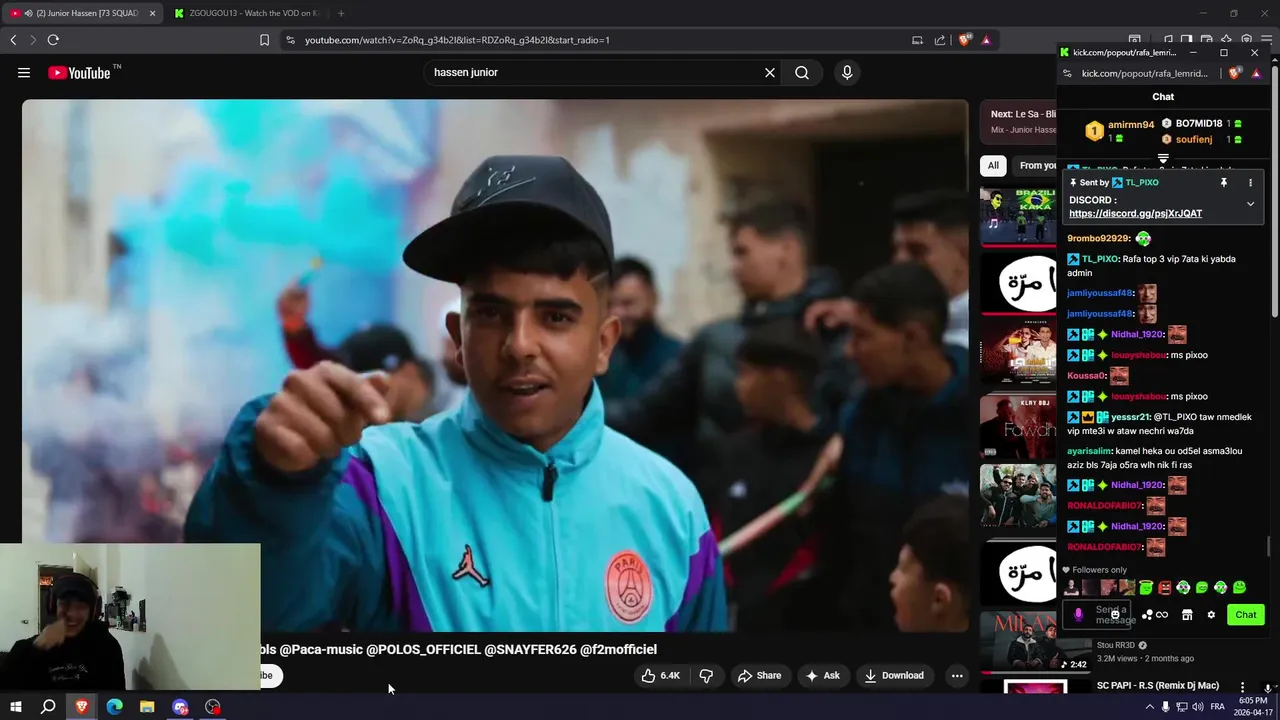Open options for SC PAPI video
This screenshot has width=1280, height=720.
tap(1243, 687)
